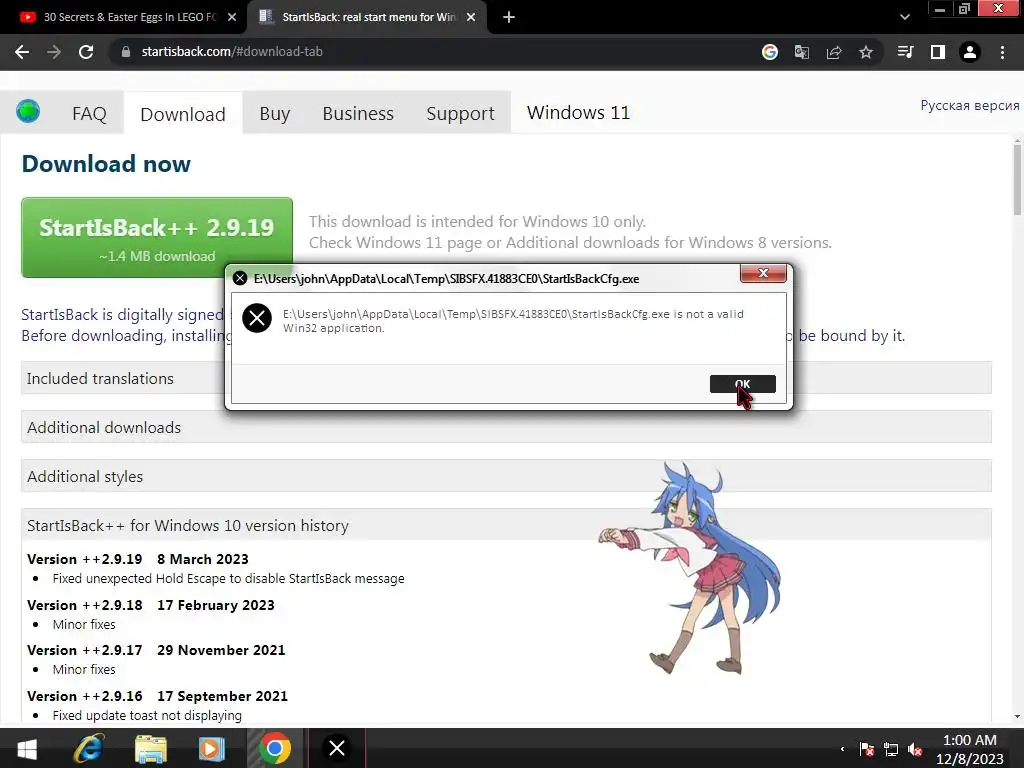This screenshot has width=1024, height=768.
Task: Click the error dialog taskbar icon
Action: [x=337, y=748]
